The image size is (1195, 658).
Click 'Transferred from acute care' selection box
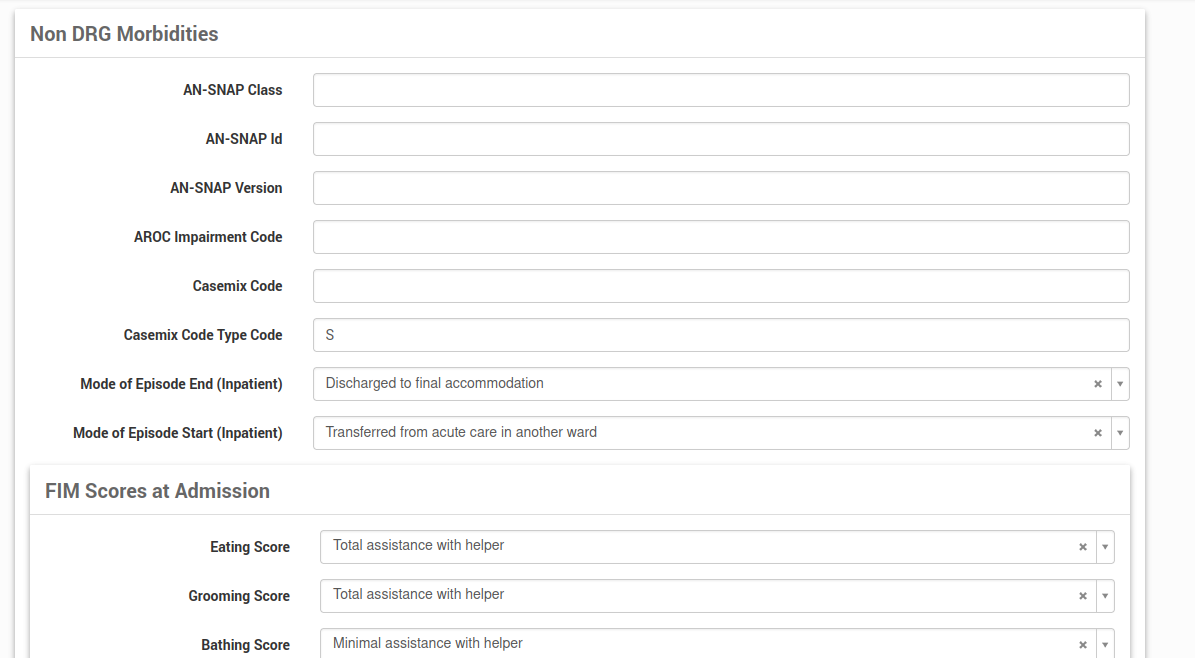[700, 433]
